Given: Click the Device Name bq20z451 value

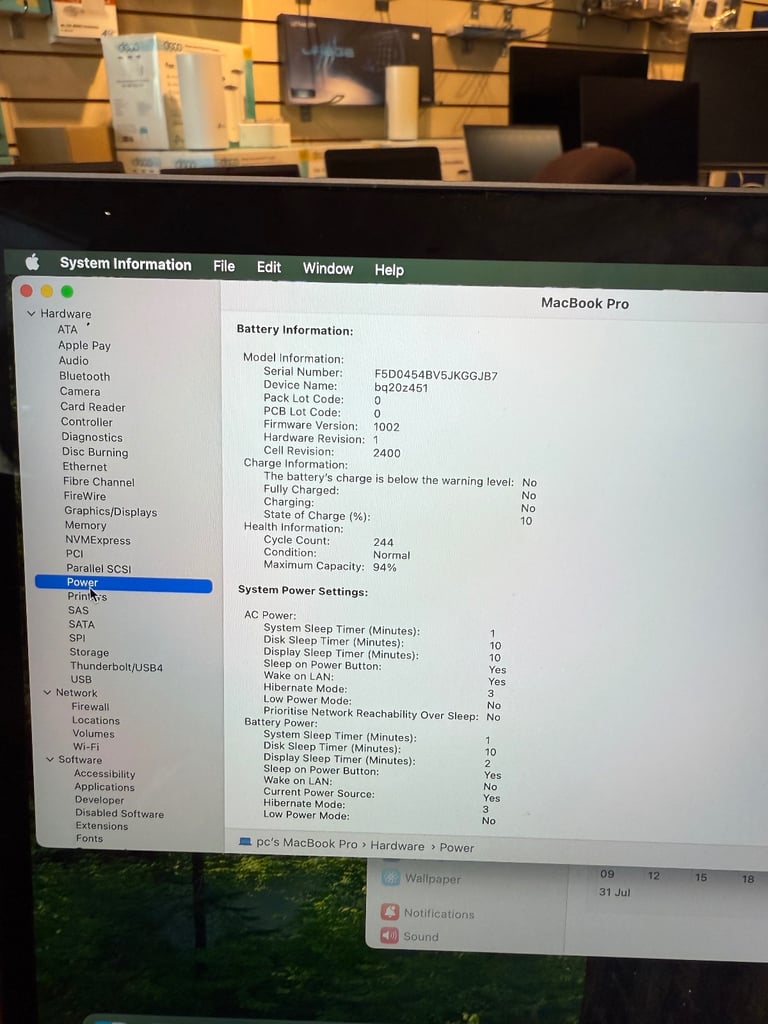Looking at the screenshot, I should [x=401, y=388].
